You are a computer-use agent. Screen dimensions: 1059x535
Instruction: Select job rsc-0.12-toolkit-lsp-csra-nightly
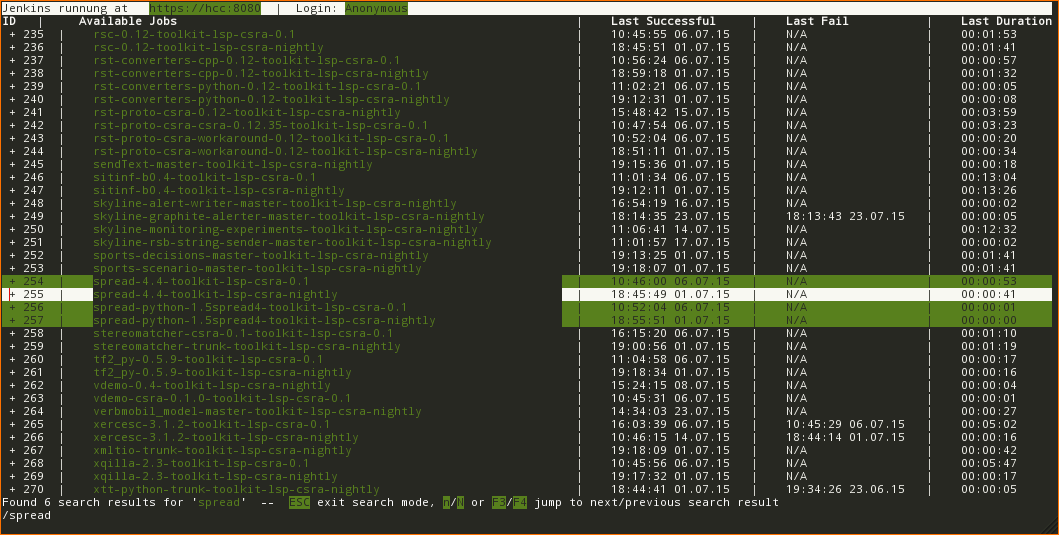[208, 48]
